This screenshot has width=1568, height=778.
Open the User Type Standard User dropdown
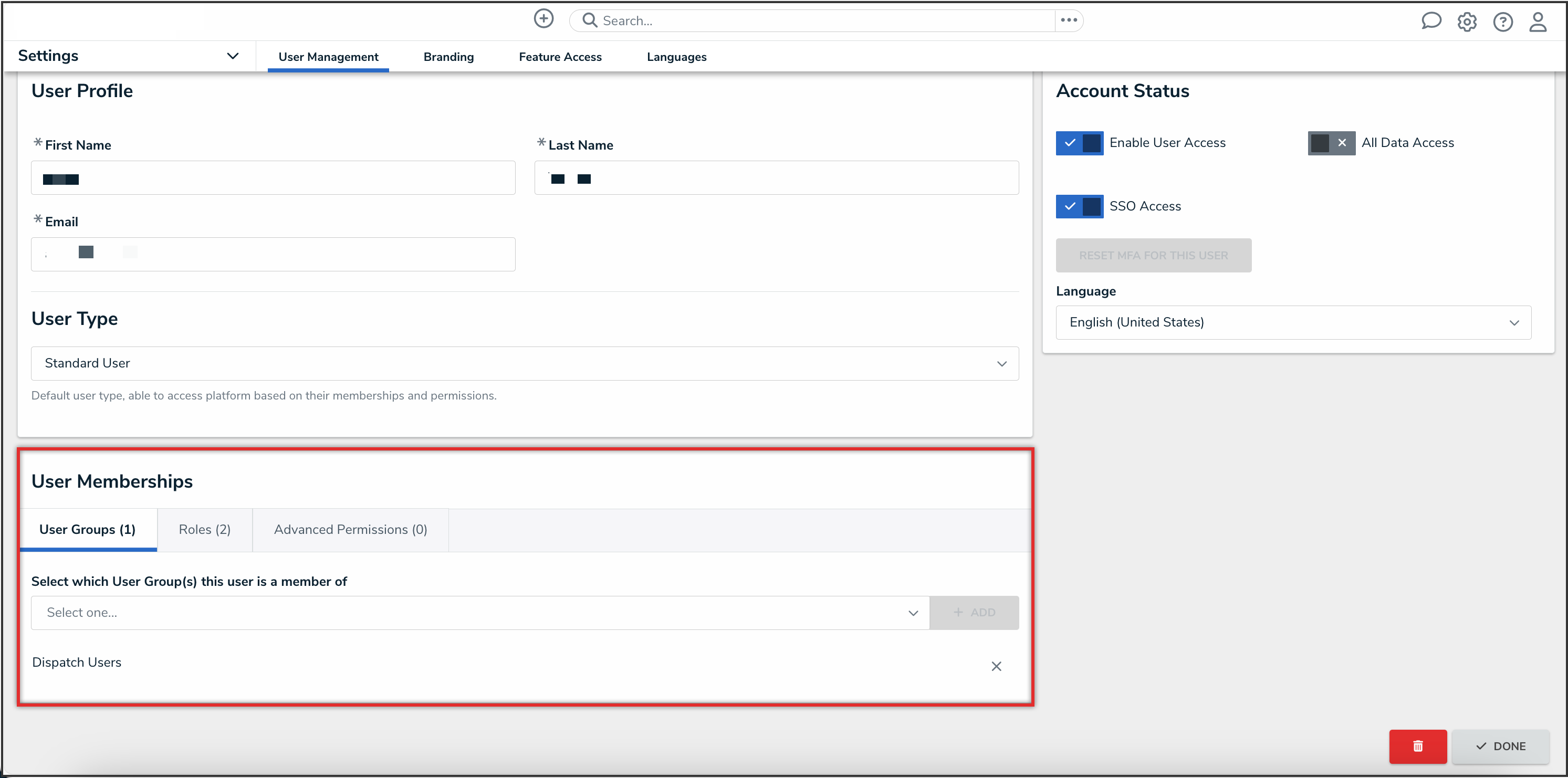coord(524,363)
